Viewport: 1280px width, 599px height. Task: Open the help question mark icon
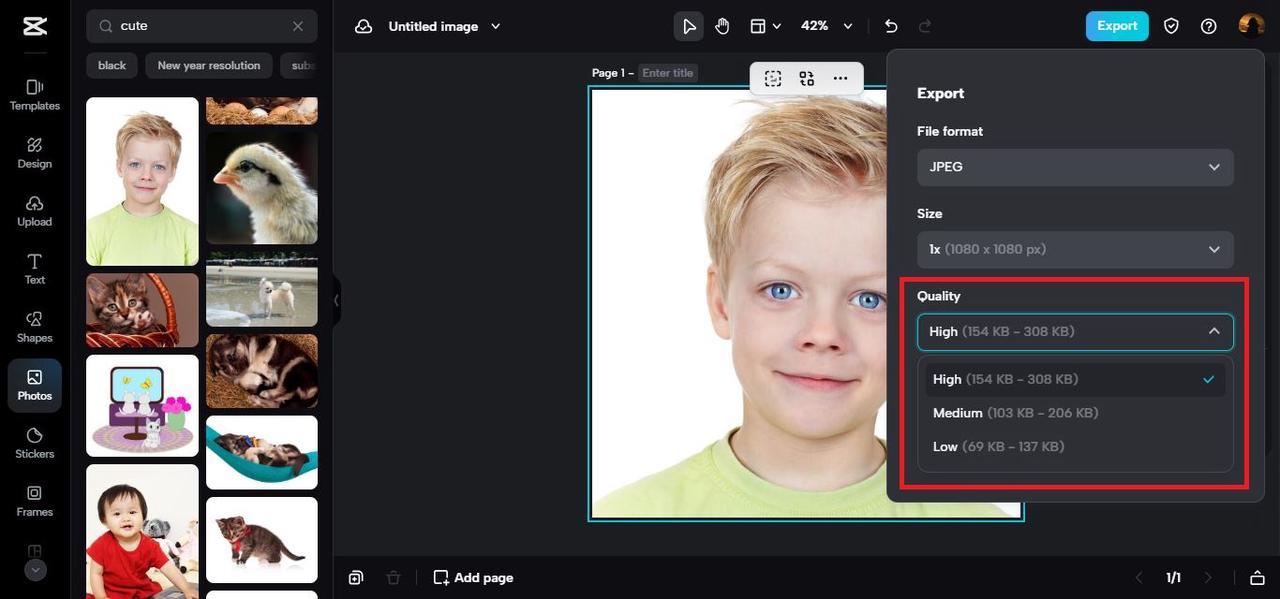click(x=1209, y=26)
